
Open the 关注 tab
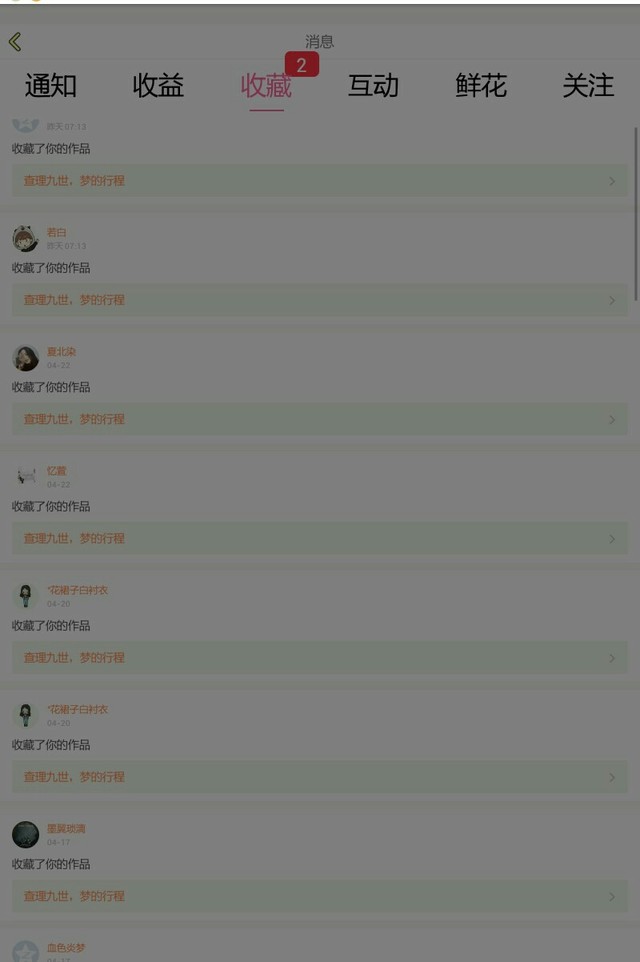point(588,85)
